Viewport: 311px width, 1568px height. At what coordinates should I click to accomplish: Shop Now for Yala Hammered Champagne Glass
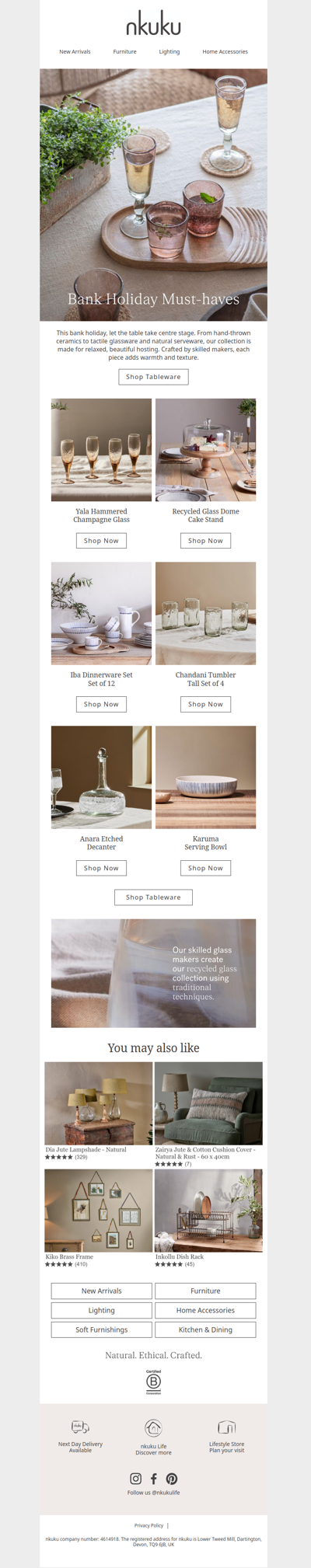click(x=101, y=541)
